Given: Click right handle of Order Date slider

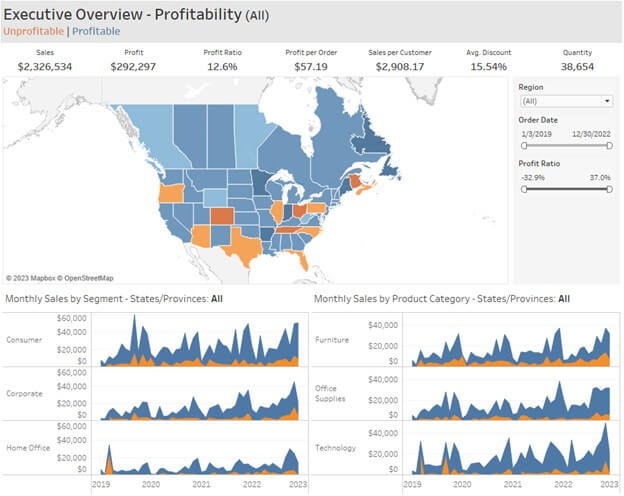Looking at the screenshot, I should (x=609, y=146).
